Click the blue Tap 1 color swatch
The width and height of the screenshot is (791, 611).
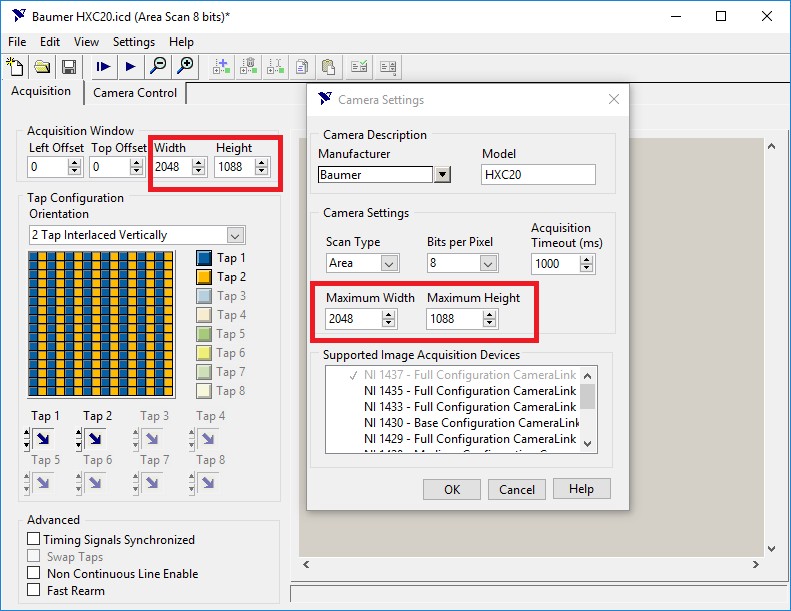[x=204, y=258]
